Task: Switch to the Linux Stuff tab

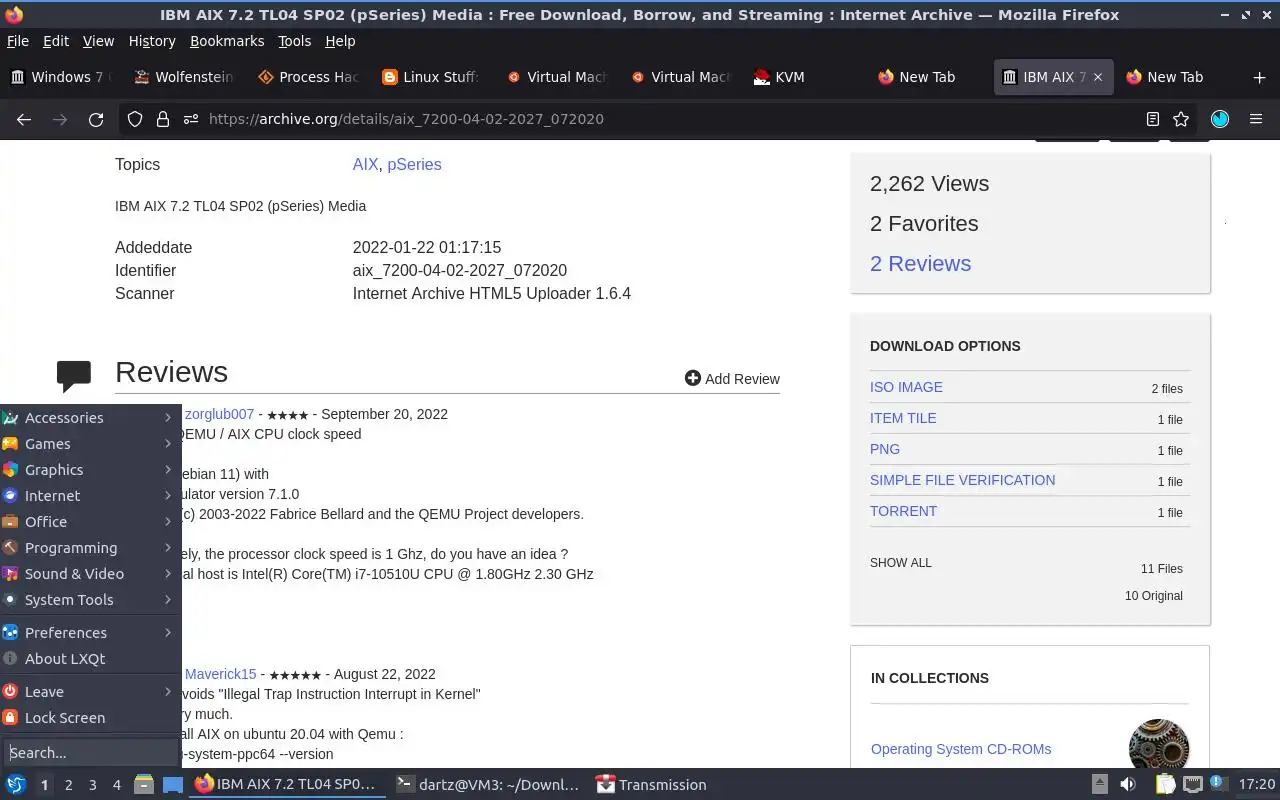Action: pyautogui.click(x=431, y=77)
